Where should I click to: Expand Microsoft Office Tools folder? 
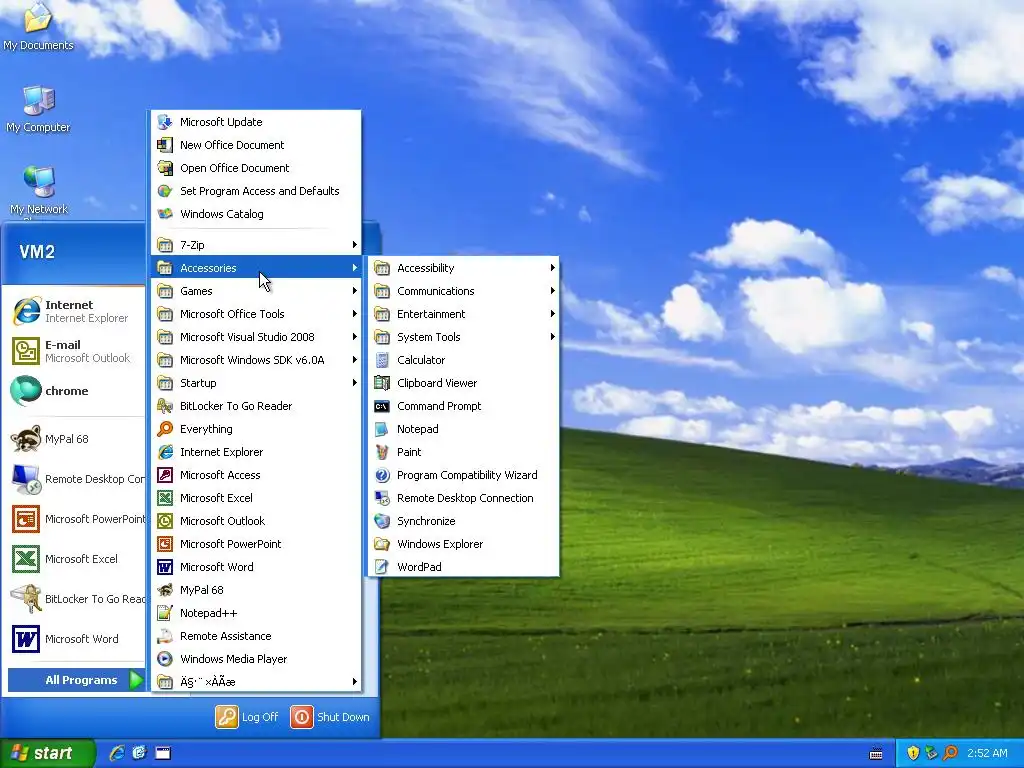point(256,314)
